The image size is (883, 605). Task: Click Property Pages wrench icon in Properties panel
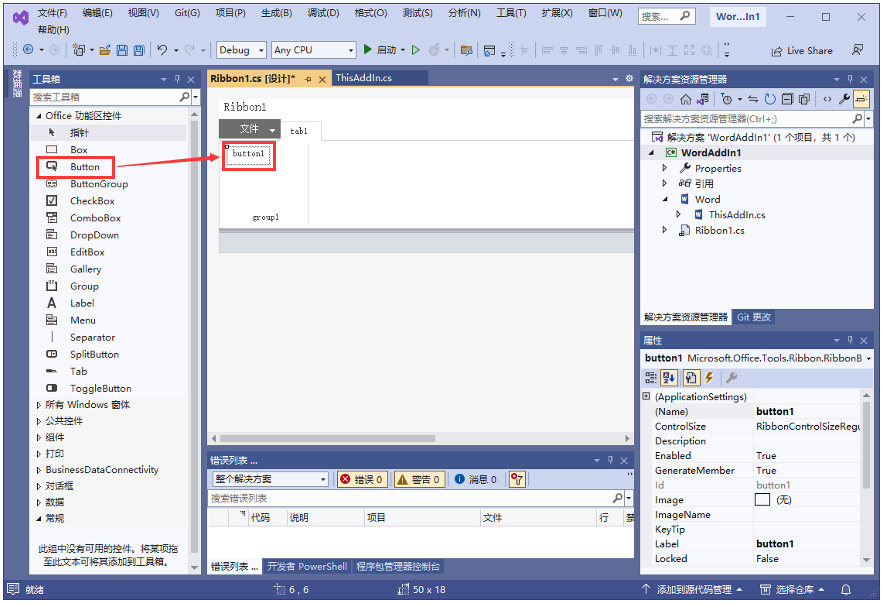pyautogui.click(x=732, y=377)
